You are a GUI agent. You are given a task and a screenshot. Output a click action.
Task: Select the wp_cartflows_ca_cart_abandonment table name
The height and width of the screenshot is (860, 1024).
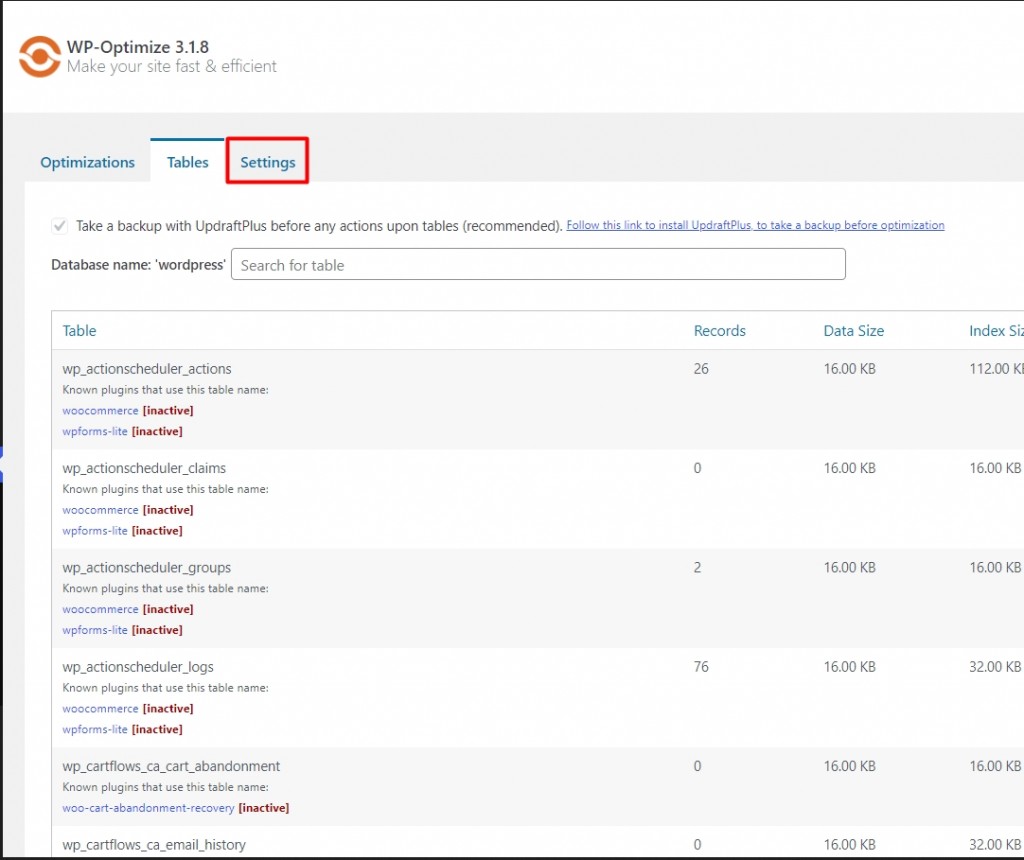point(171,766)
